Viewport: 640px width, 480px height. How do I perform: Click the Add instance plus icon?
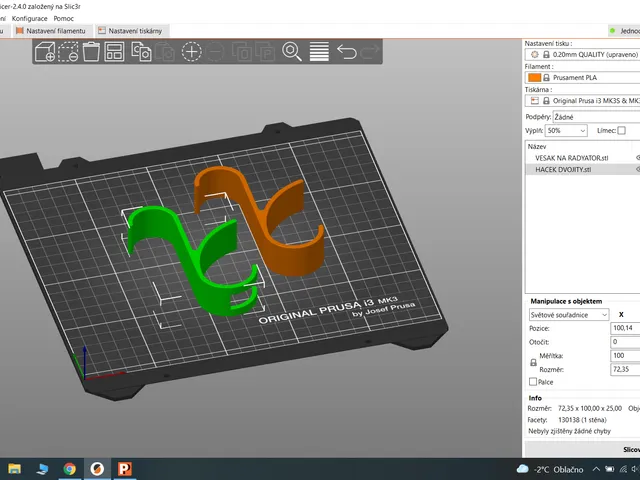pos(191,51)
